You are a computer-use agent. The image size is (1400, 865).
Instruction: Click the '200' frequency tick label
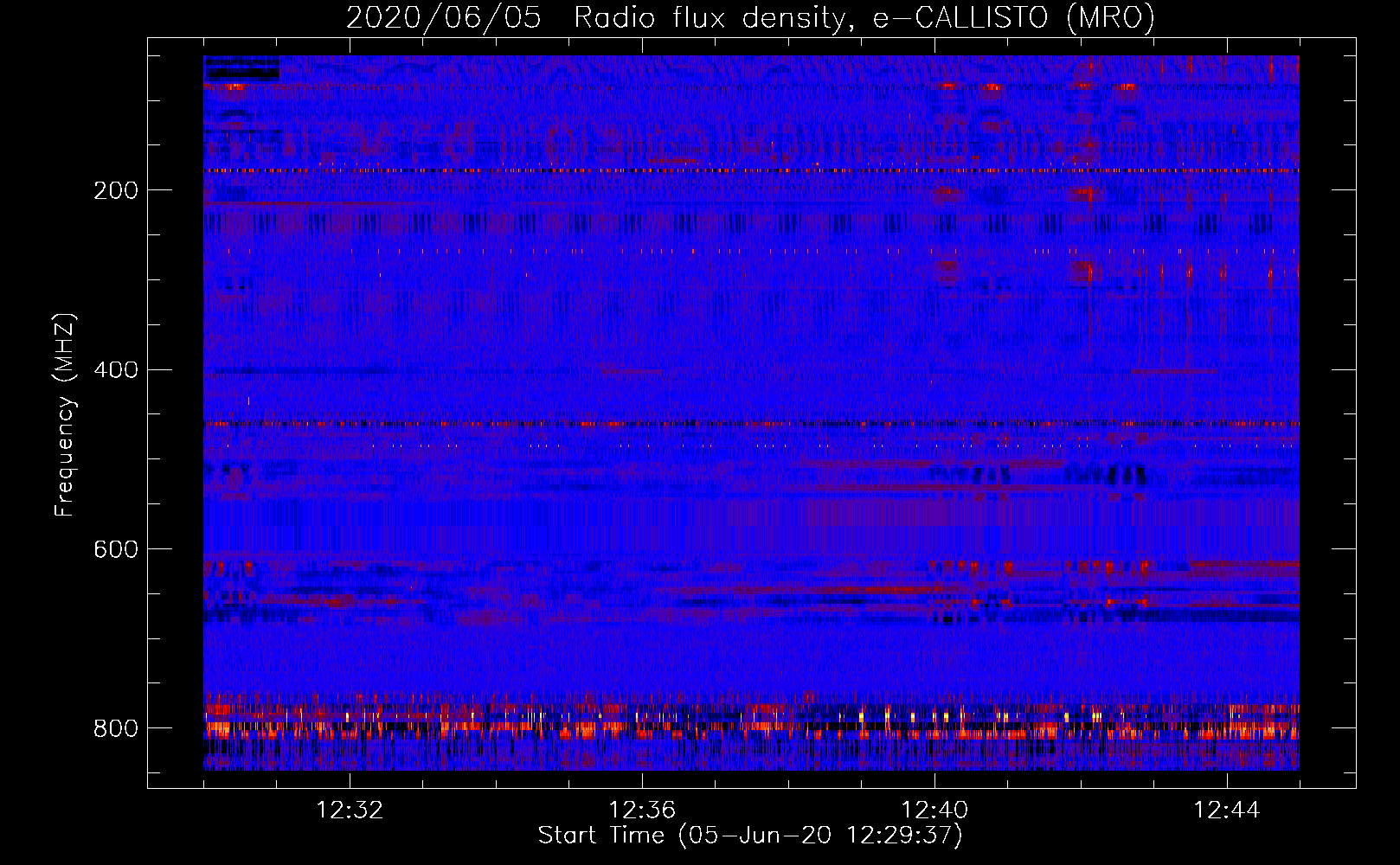(x=116, y=190)
